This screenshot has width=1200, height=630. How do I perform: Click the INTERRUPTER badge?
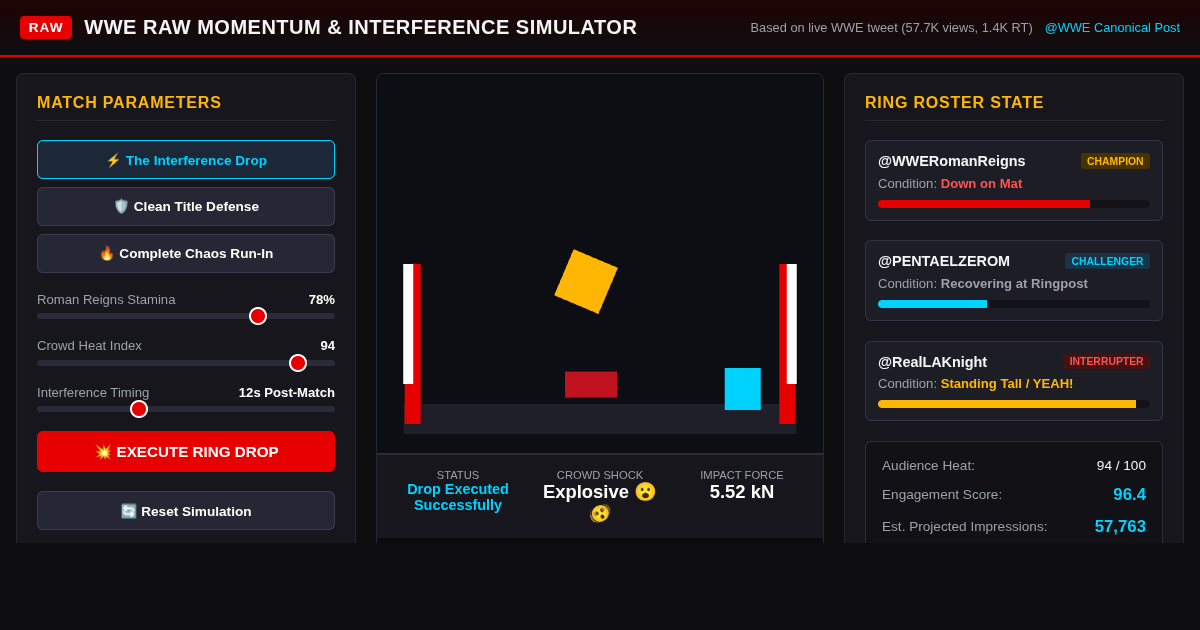click(1106, 361)
